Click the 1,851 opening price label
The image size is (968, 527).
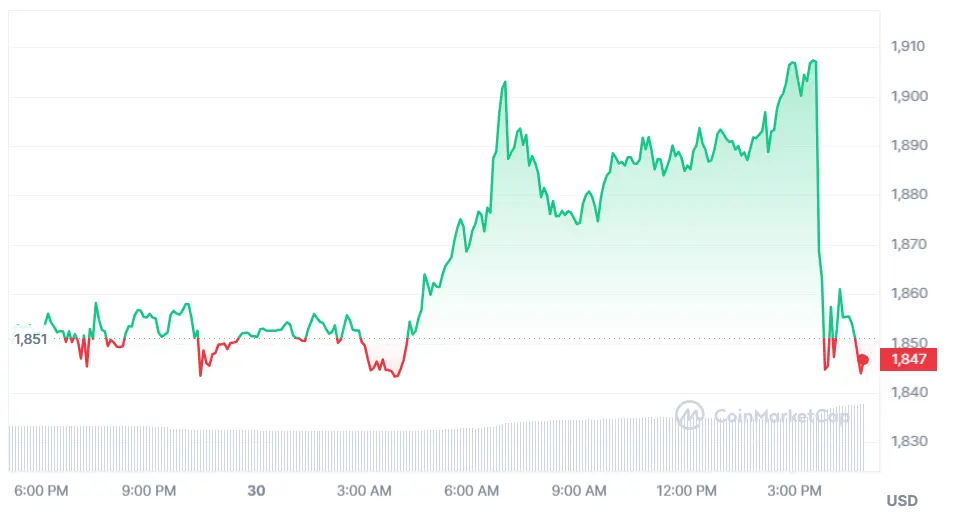[29, 339]
